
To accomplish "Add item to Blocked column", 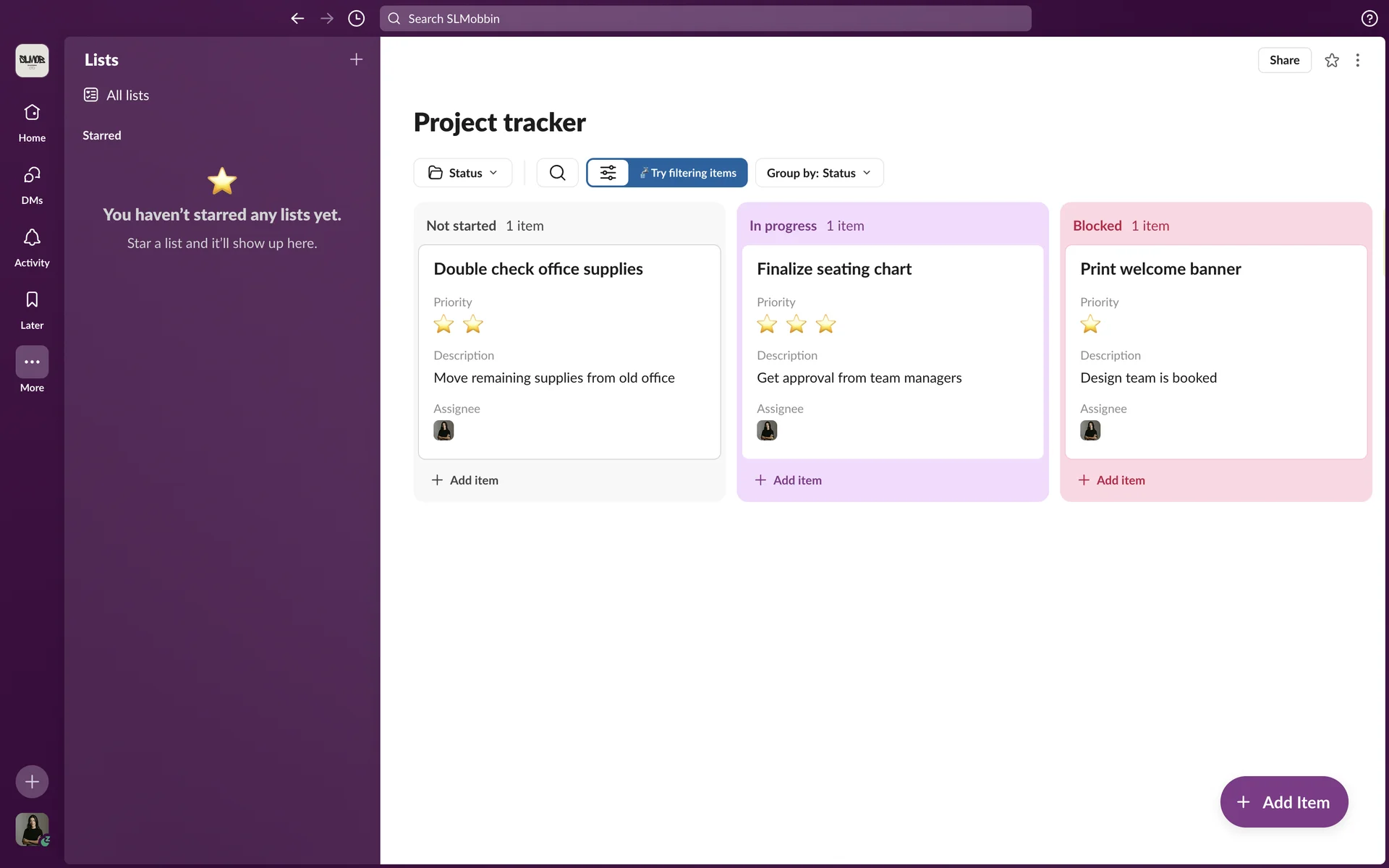I will [x=1112, y=480].
